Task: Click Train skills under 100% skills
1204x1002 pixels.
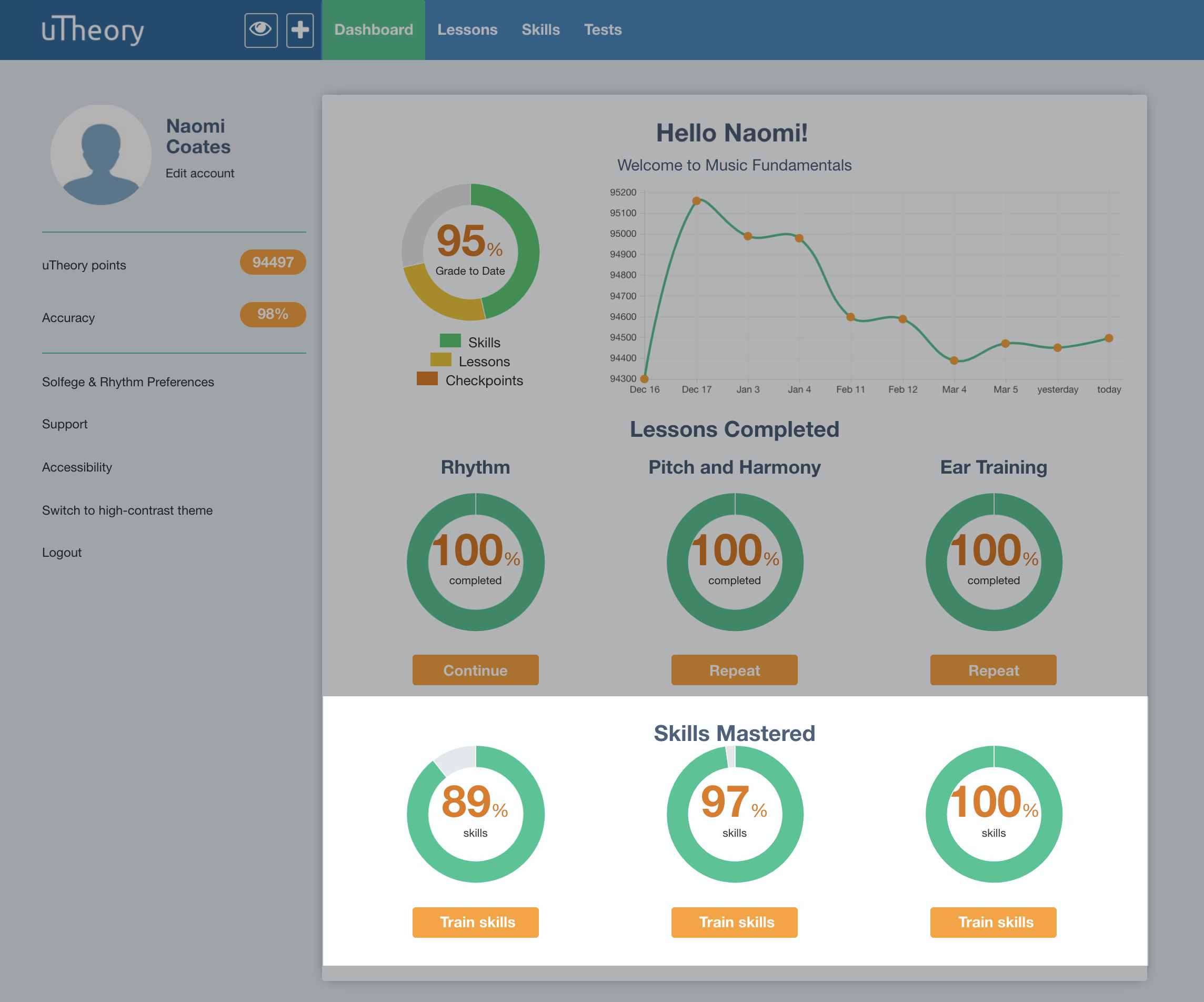Action: pos(994,923)
